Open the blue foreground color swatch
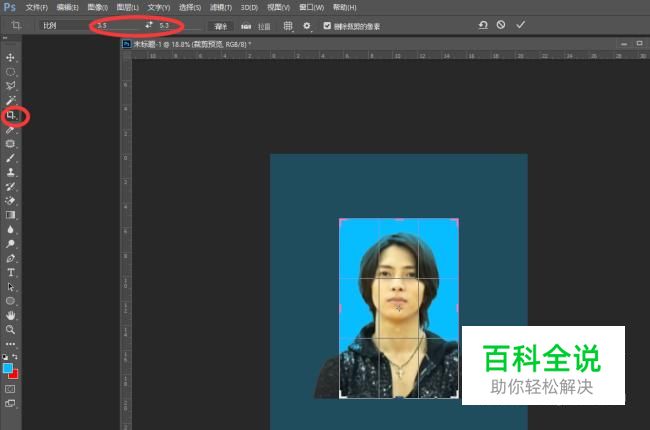This screenshot has width=650, height=430. (x=7, y=368)
